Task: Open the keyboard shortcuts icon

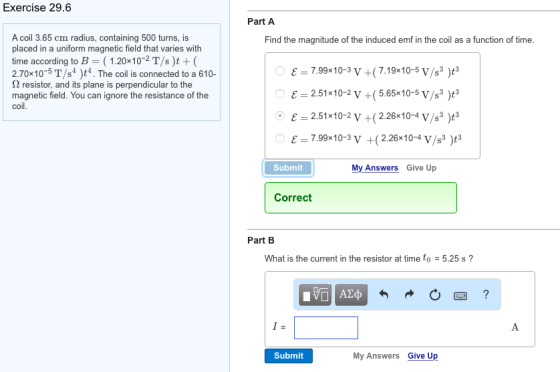Action: coord(460,296)
